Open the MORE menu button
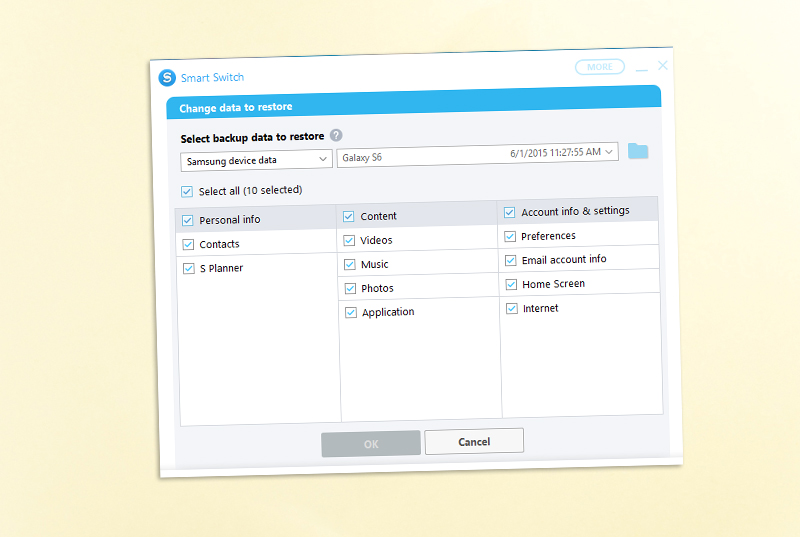 599,67
